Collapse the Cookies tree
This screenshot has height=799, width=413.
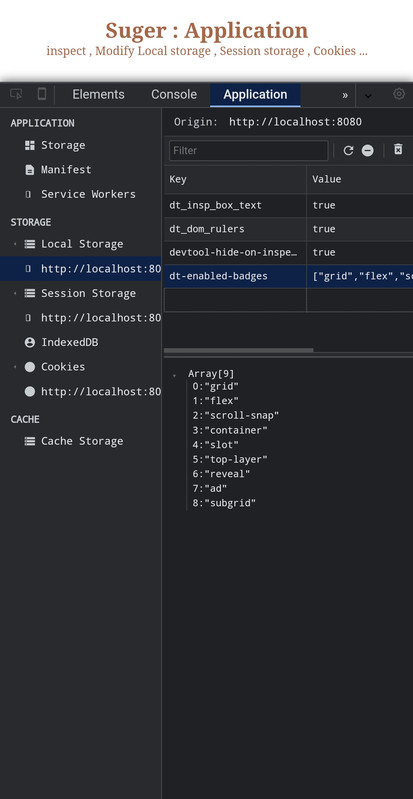pos(15,367)
